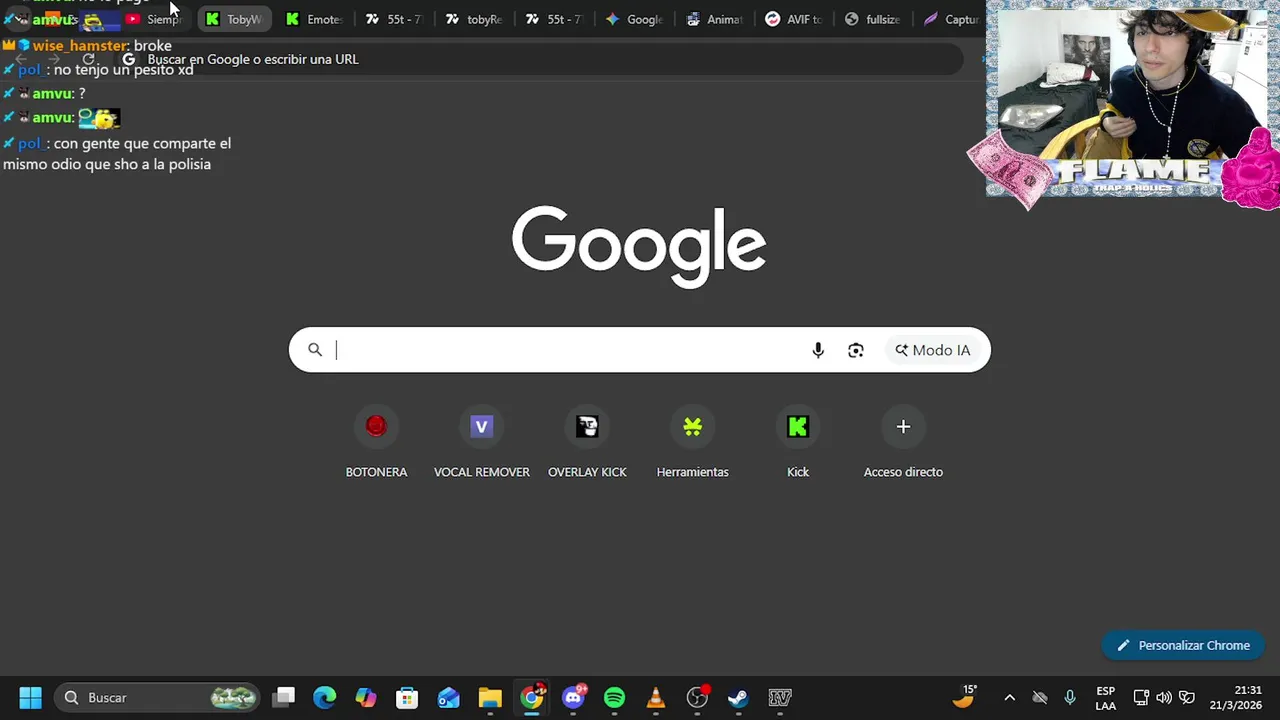Image resolution: width=1280 pixels, height=720 pixels.
Task: Click the chat username wise_hamster
Action: (x=80, y=46)
